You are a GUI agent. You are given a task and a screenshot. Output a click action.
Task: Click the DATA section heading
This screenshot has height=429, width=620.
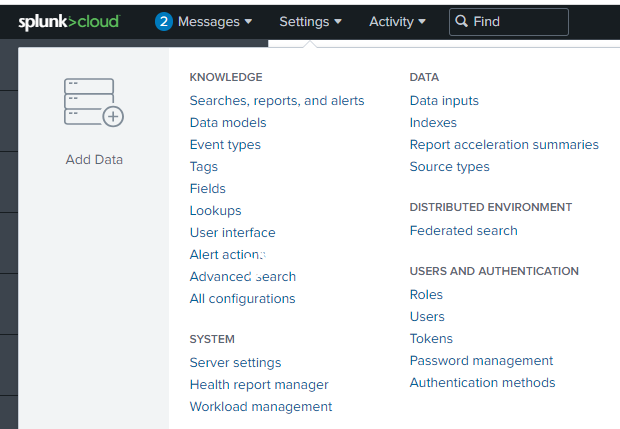click(424, 77)
